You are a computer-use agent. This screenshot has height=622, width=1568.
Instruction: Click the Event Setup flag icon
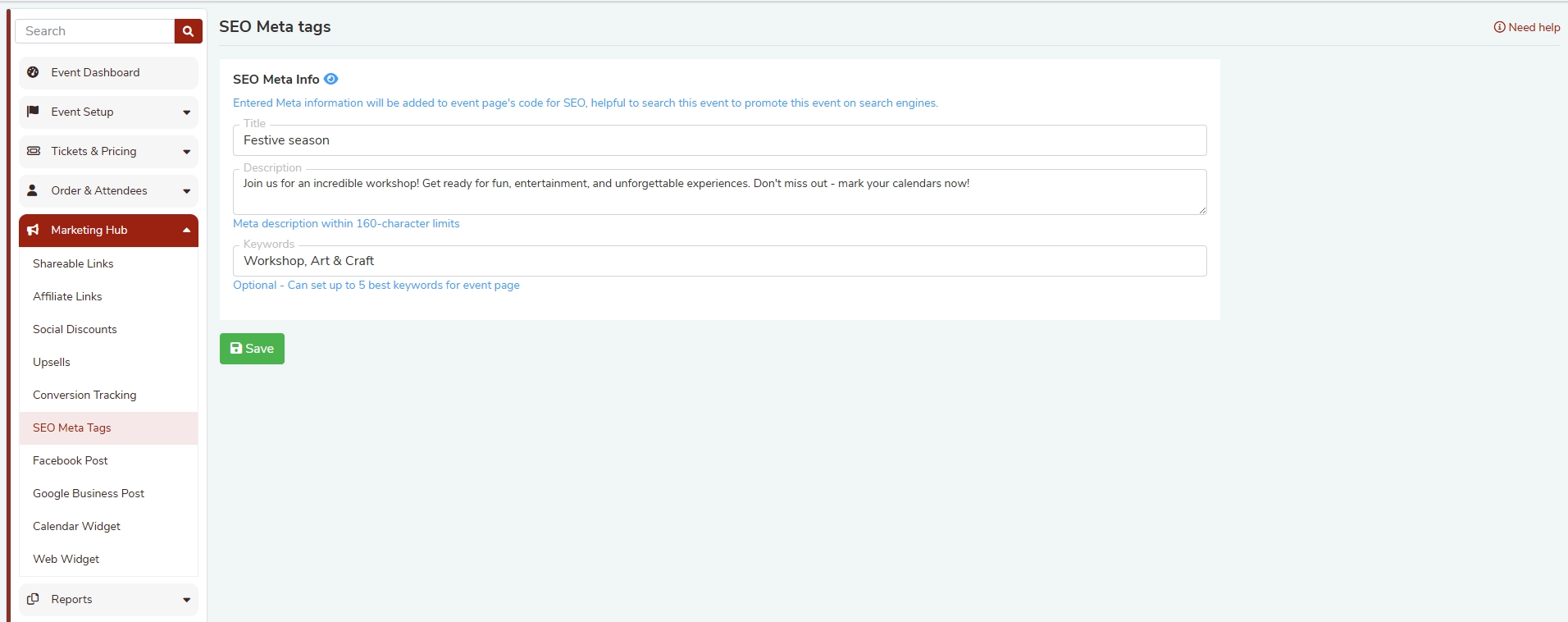coord(33,112)
